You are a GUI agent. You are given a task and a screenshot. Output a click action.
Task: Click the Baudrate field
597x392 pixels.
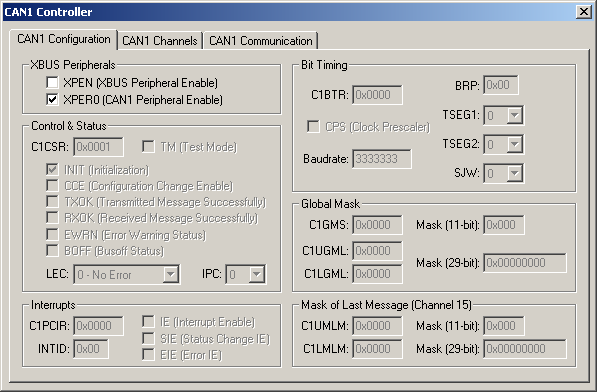click(382, 159)
